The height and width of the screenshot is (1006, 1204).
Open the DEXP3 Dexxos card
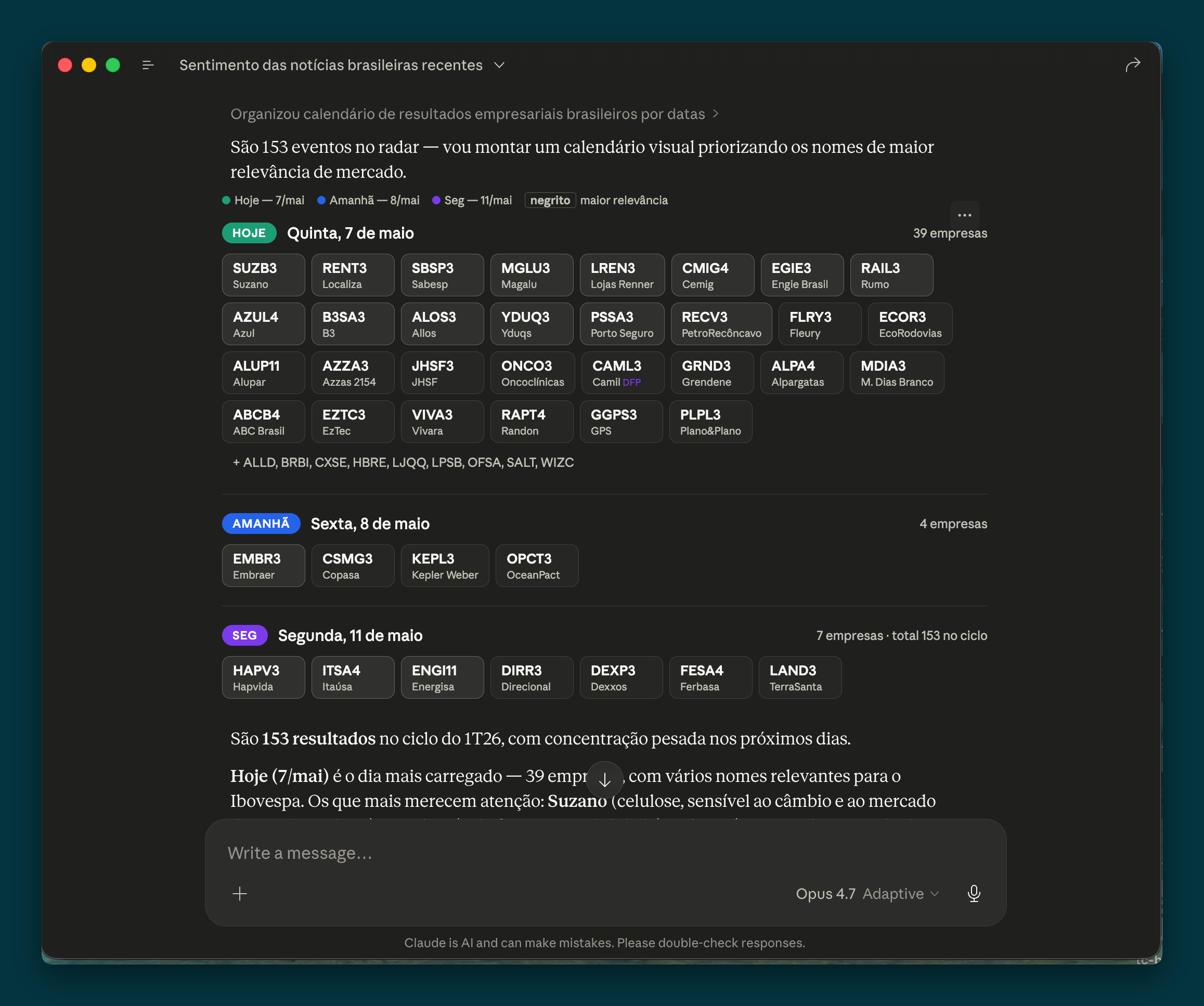coord(621,677)
